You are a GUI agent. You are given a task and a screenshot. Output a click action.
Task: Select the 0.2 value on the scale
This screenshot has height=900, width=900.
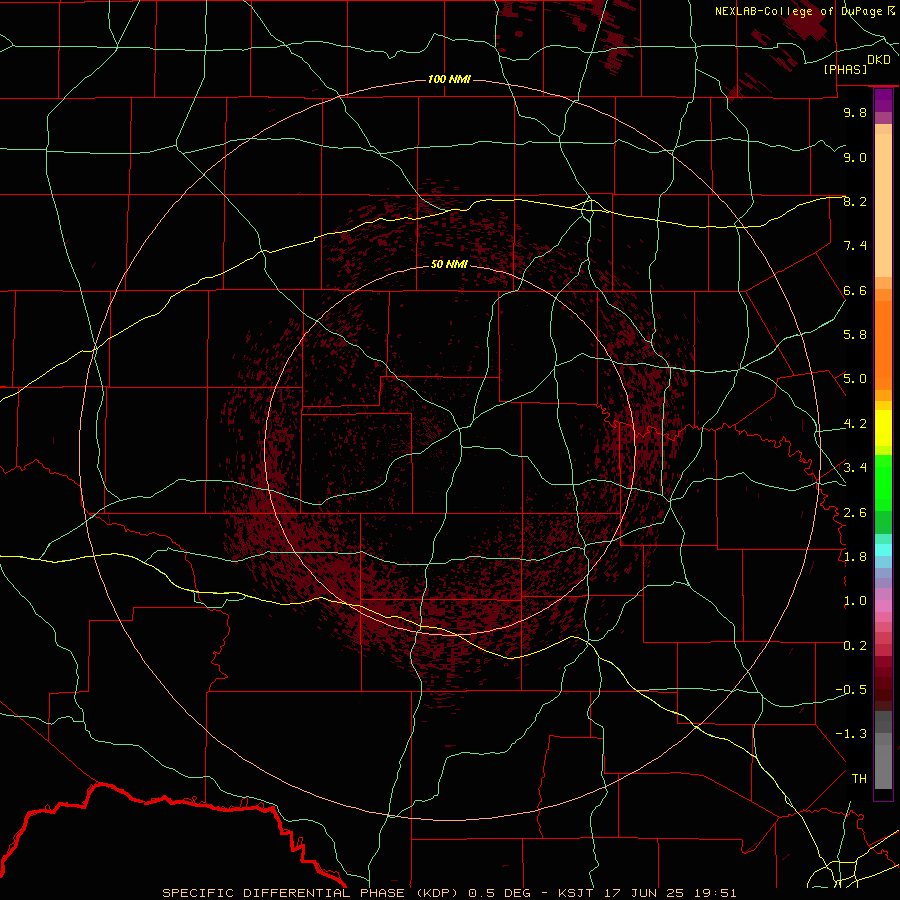pos(855,646)
